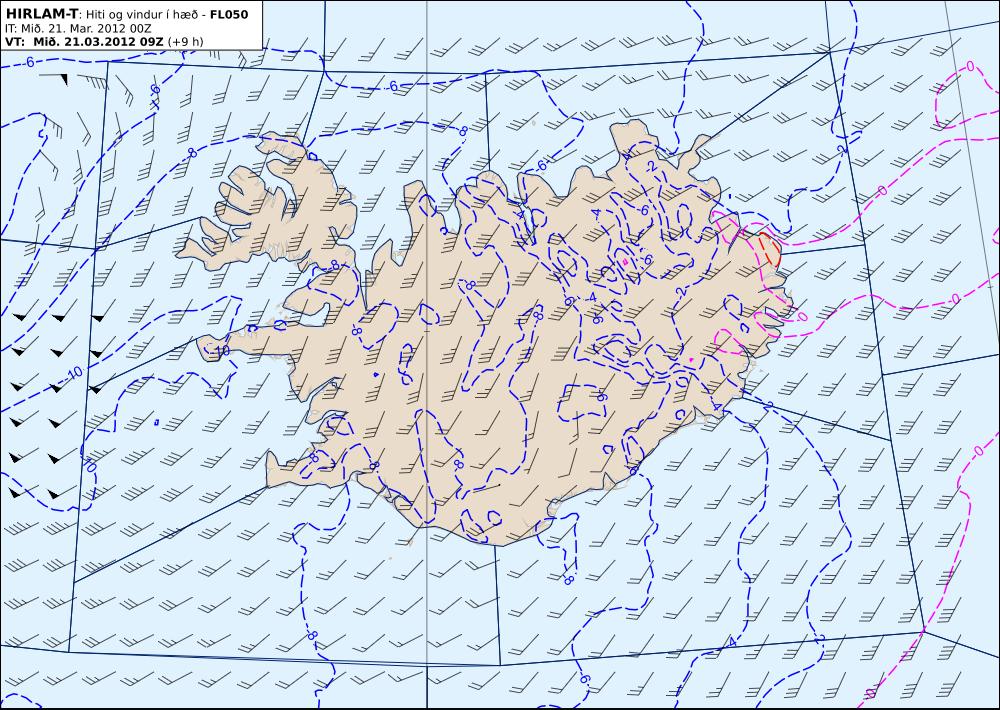Click the FL050 flight level label
Screen dimensions: 1000x710
coord(229,14)
